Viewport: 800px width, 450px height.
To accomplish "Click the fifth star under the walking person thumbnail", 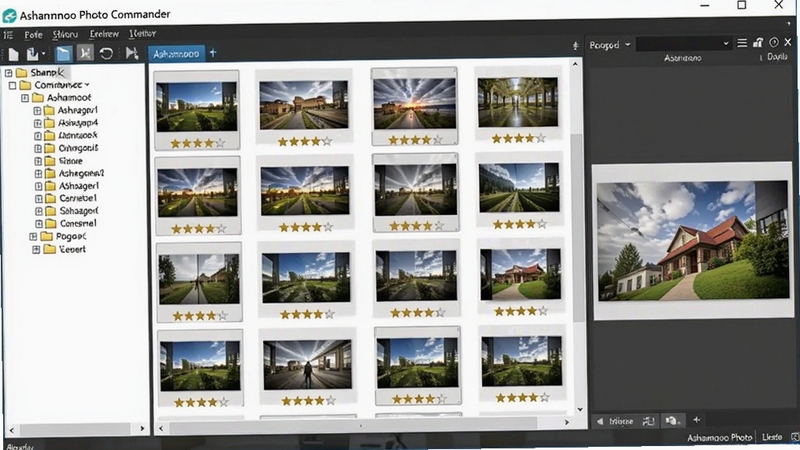I will 331,401.
